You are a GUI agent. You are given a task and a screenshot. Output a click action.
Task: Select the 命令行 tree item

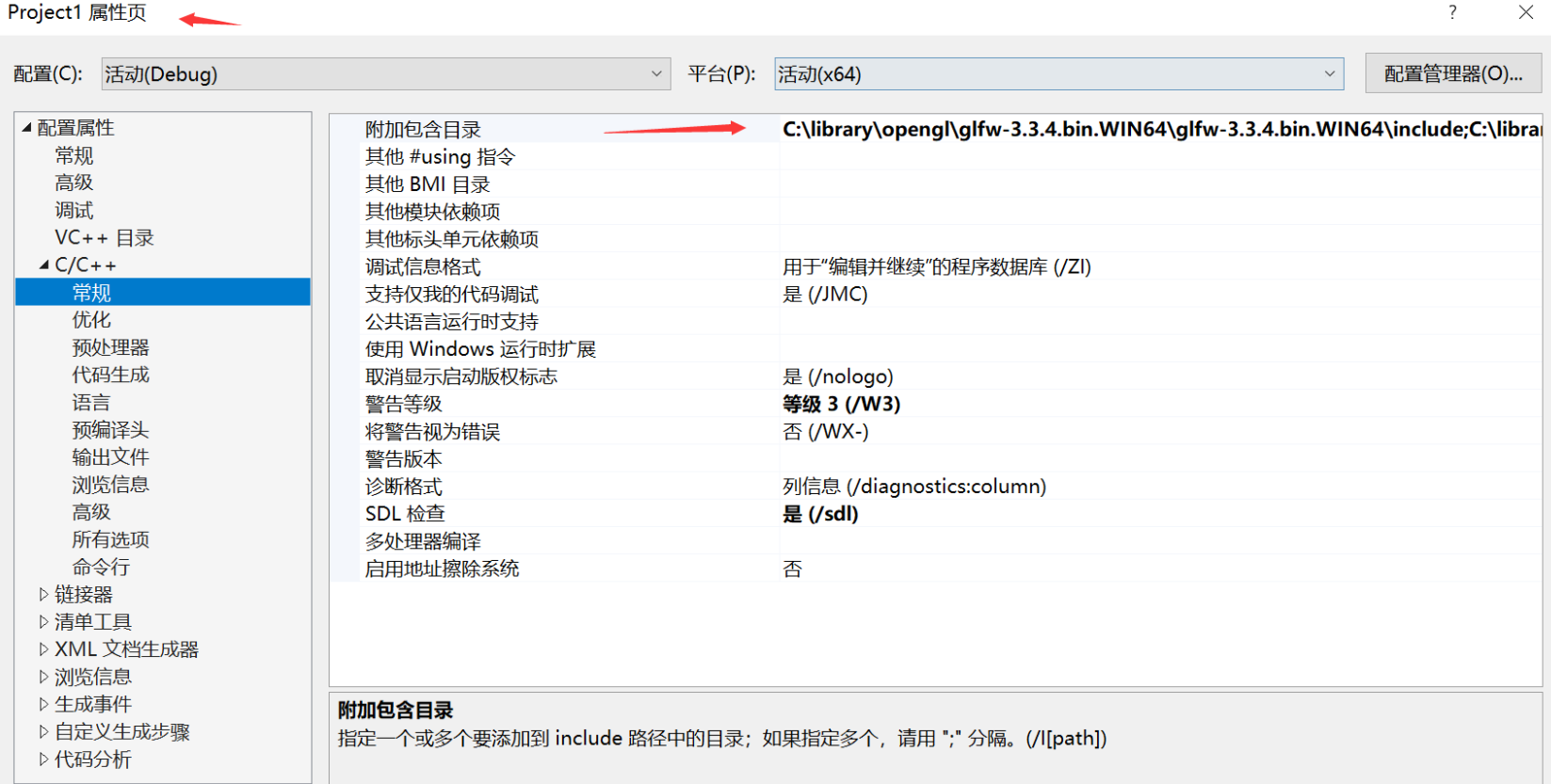tap(101, 567)
